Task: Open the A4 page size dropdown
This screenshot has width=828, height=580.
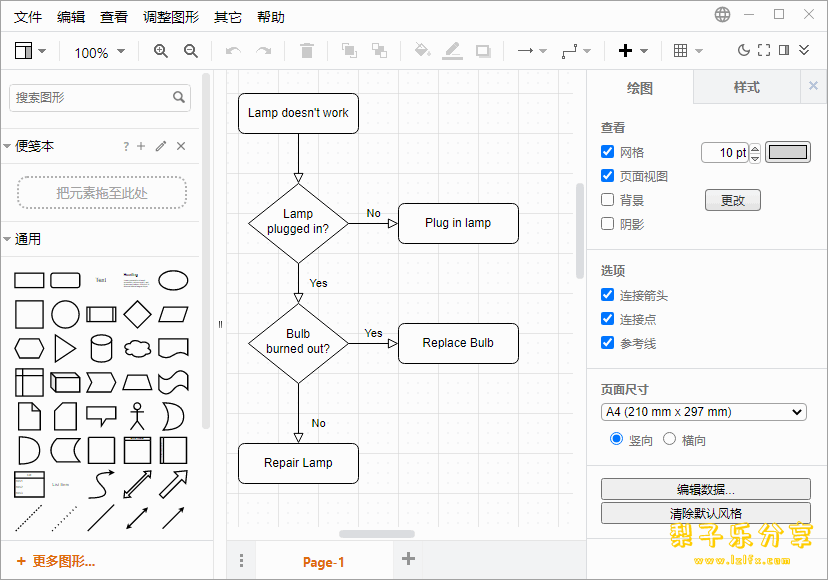Action: 703,412
